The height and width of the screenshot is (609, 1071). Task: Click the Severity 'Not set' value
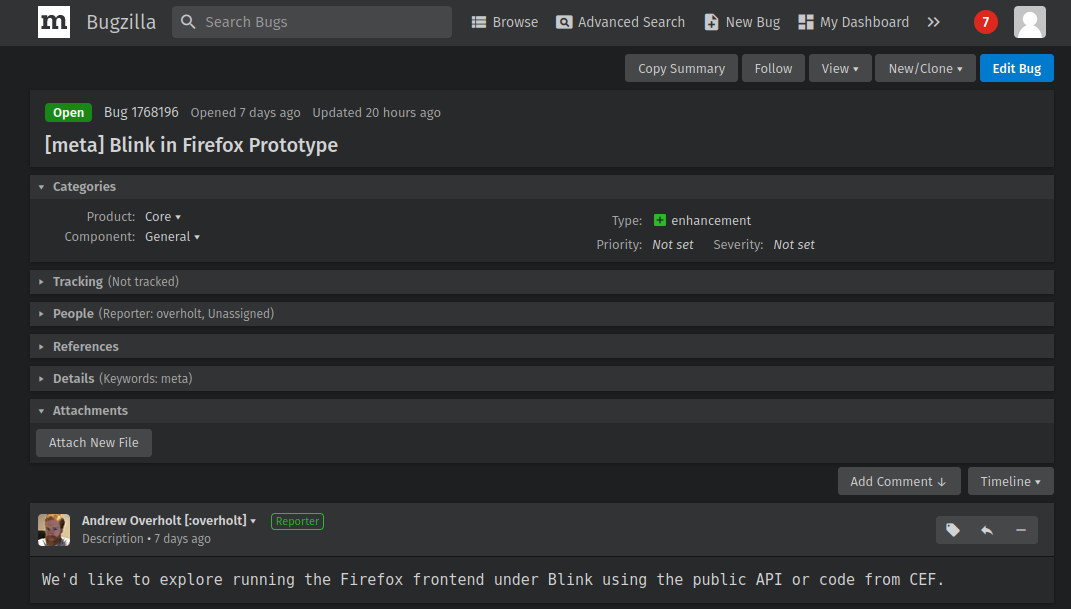point(794,244)
